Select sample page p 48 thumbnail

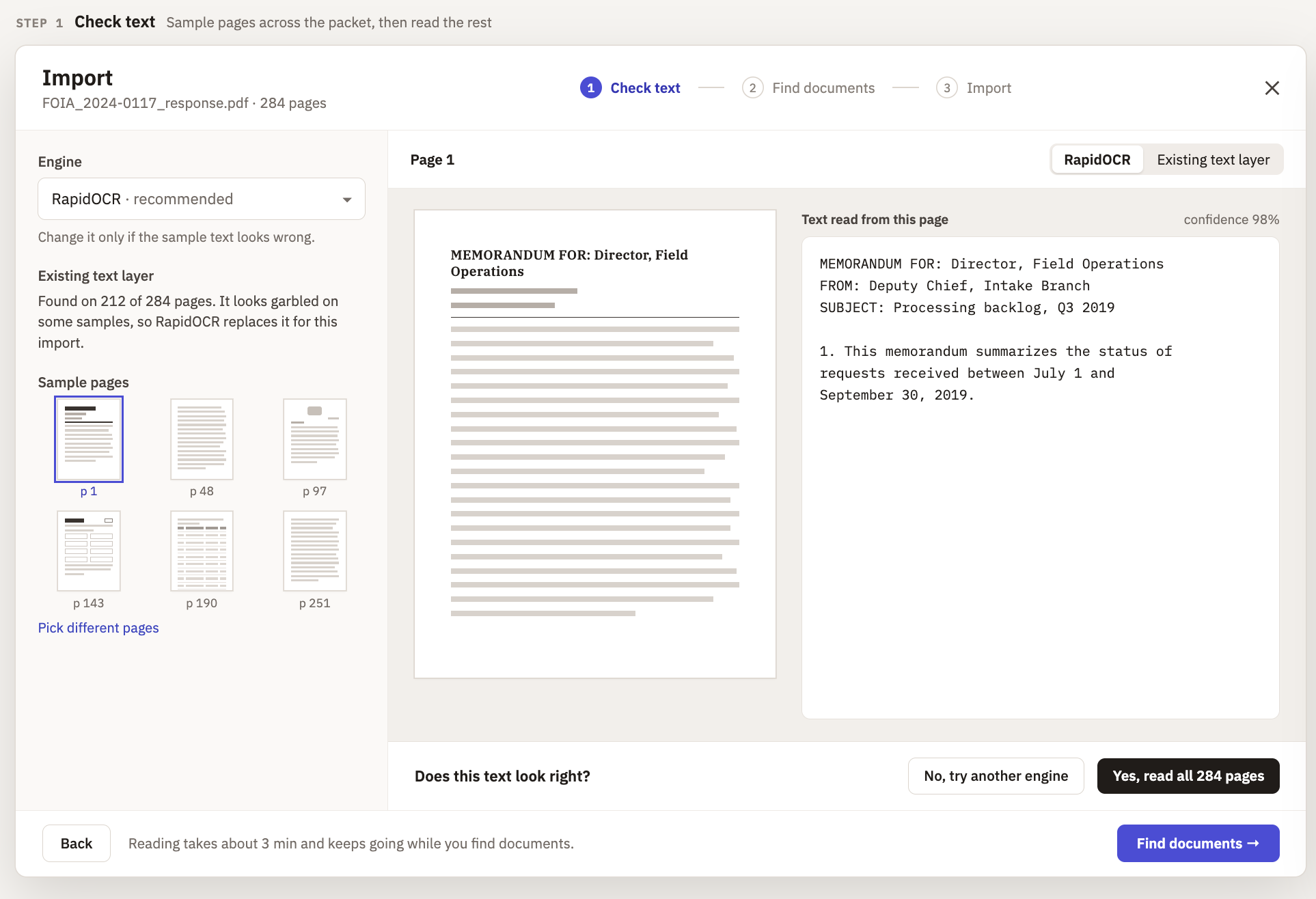point(202,439)
